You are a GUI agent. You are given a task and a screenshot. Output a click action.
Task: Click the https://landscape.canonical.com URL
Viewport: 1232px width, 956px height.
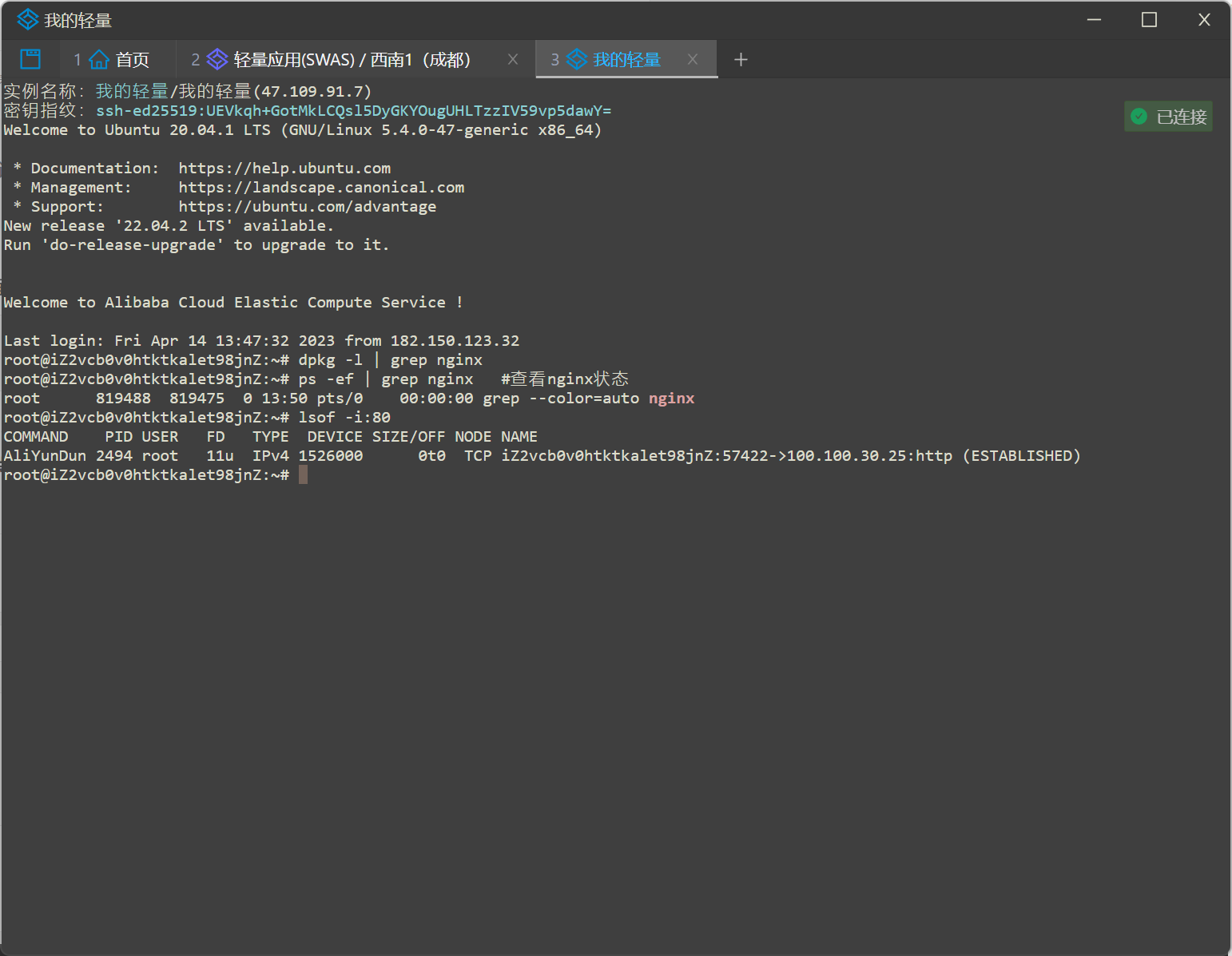(x=321, y=187)
